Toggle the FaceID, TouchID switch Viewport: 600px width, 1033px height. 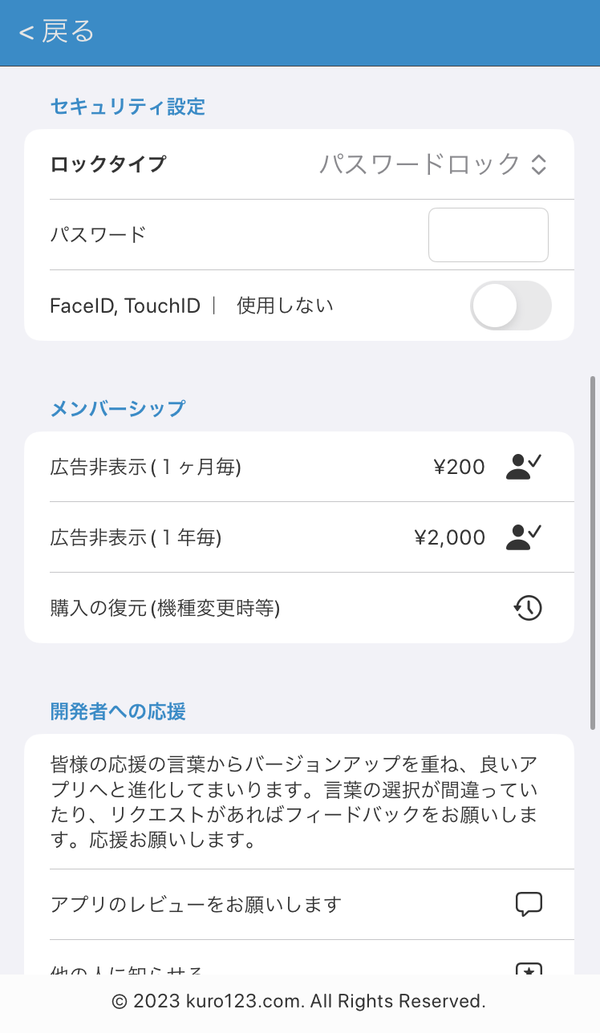tap(510, 306)
